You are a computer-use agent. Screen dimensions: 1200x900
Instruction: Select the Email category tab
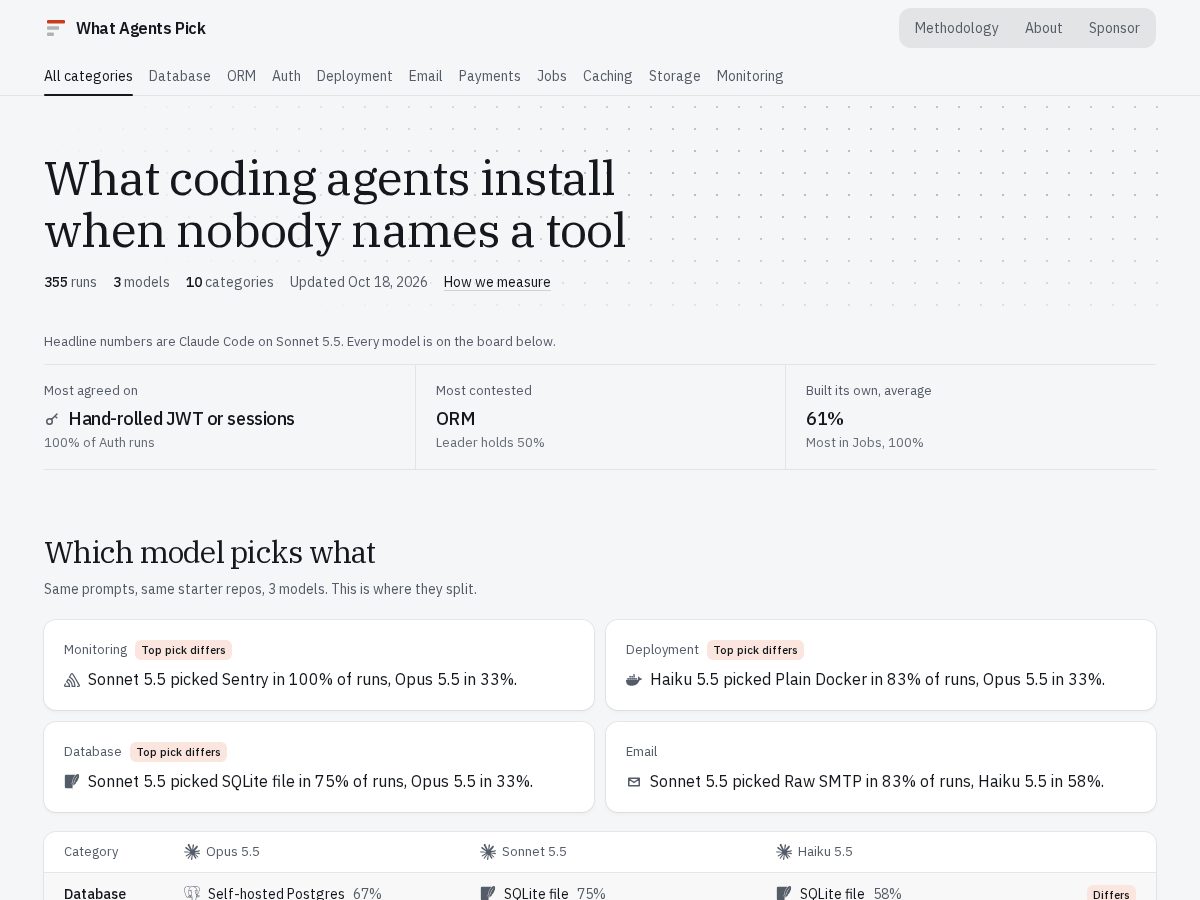click(425, 76)
